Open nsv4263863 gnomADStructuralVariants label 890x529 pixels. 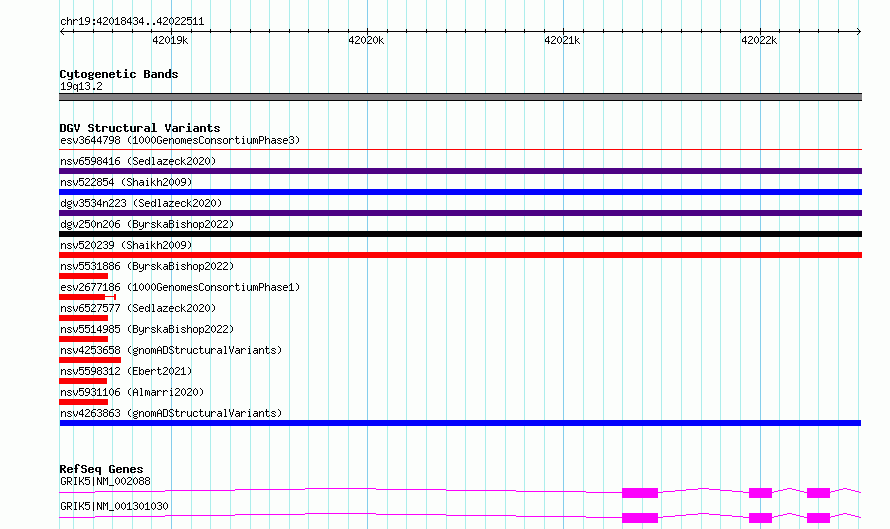click(x=171, y=413)
